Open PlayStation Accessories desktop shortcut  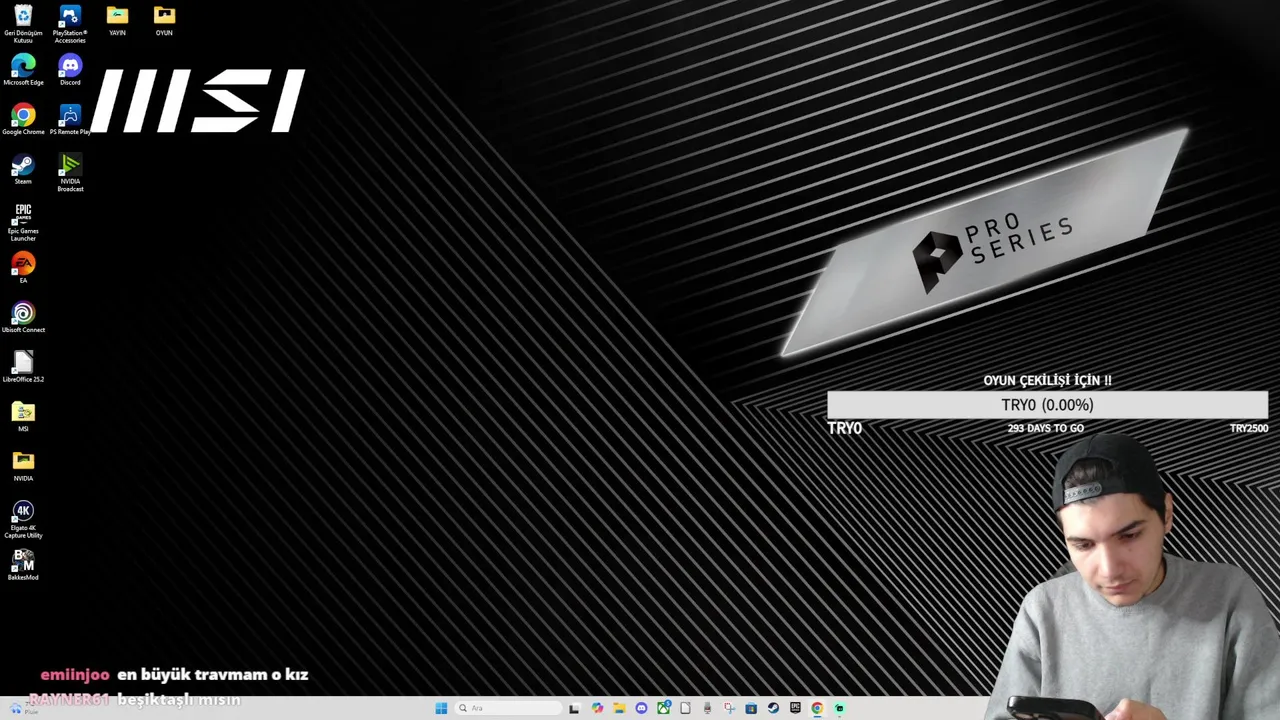70,24
